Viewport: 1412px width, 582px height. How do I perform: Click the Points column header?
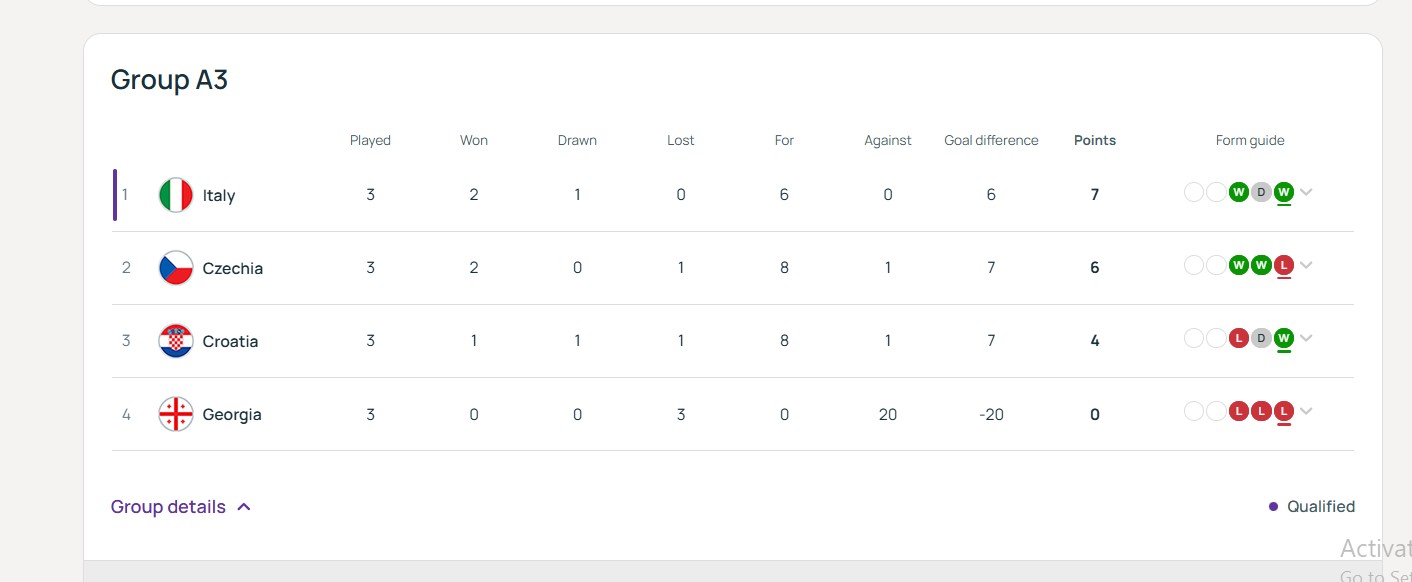point(1094,140)
